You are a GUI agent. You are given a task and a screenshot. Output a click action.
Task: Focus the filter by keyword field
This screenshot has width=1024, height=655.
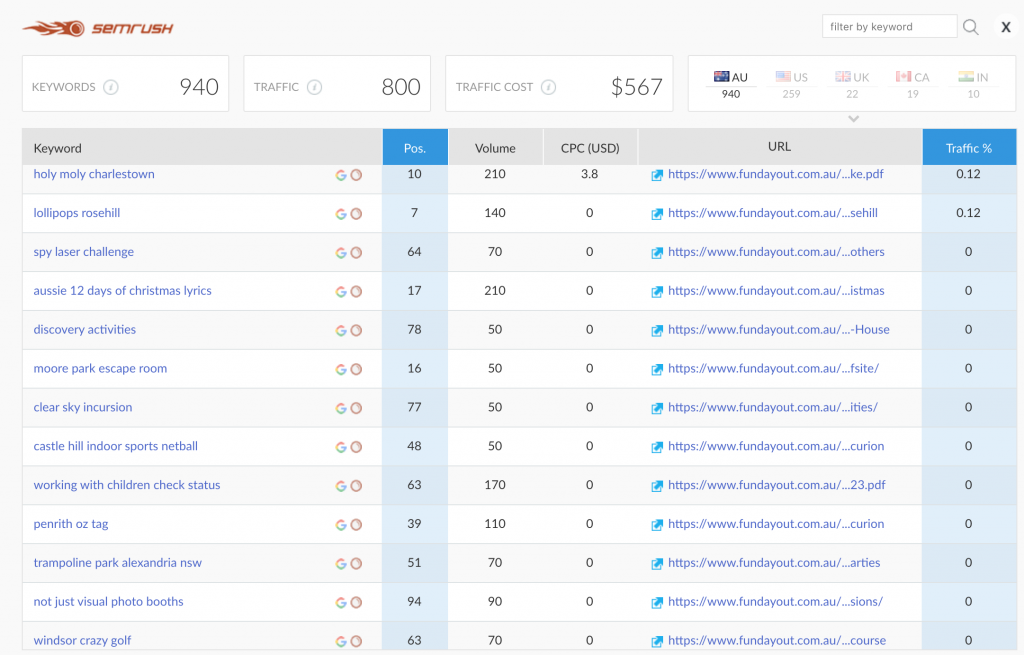tap(889, 27)
